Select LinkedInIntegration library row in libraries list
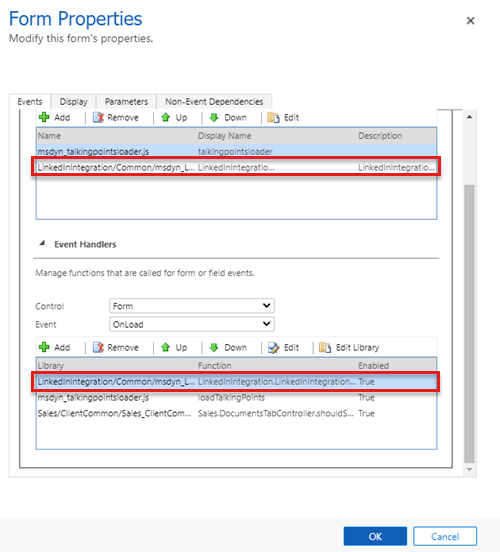This screenshot has height=552, width=500. (x=236, y=167)
